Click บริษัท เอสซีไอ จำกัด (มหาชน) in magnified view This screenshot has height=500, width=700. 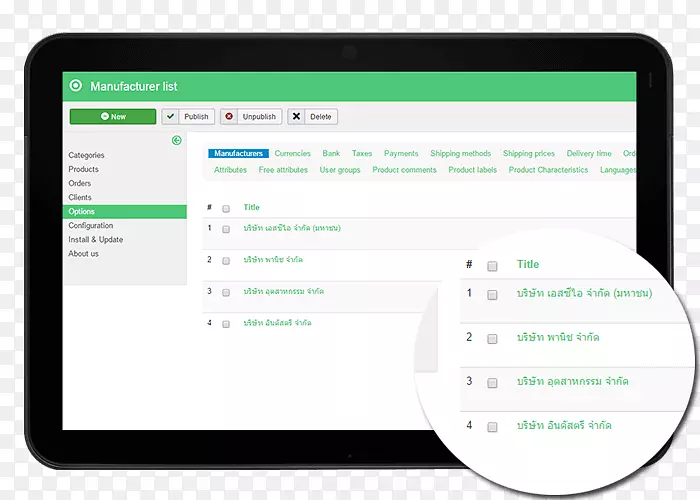pyautogui.click(x=584, y=293)
